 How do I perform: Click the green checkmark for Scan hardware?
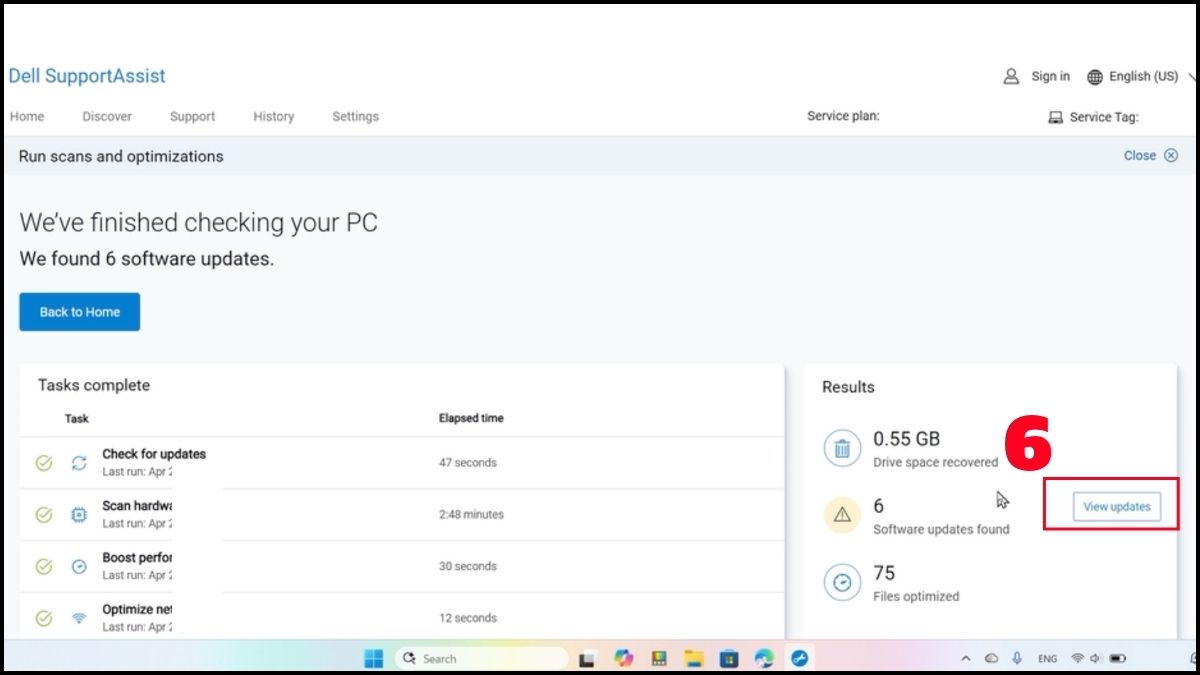[x=44, y=515]
